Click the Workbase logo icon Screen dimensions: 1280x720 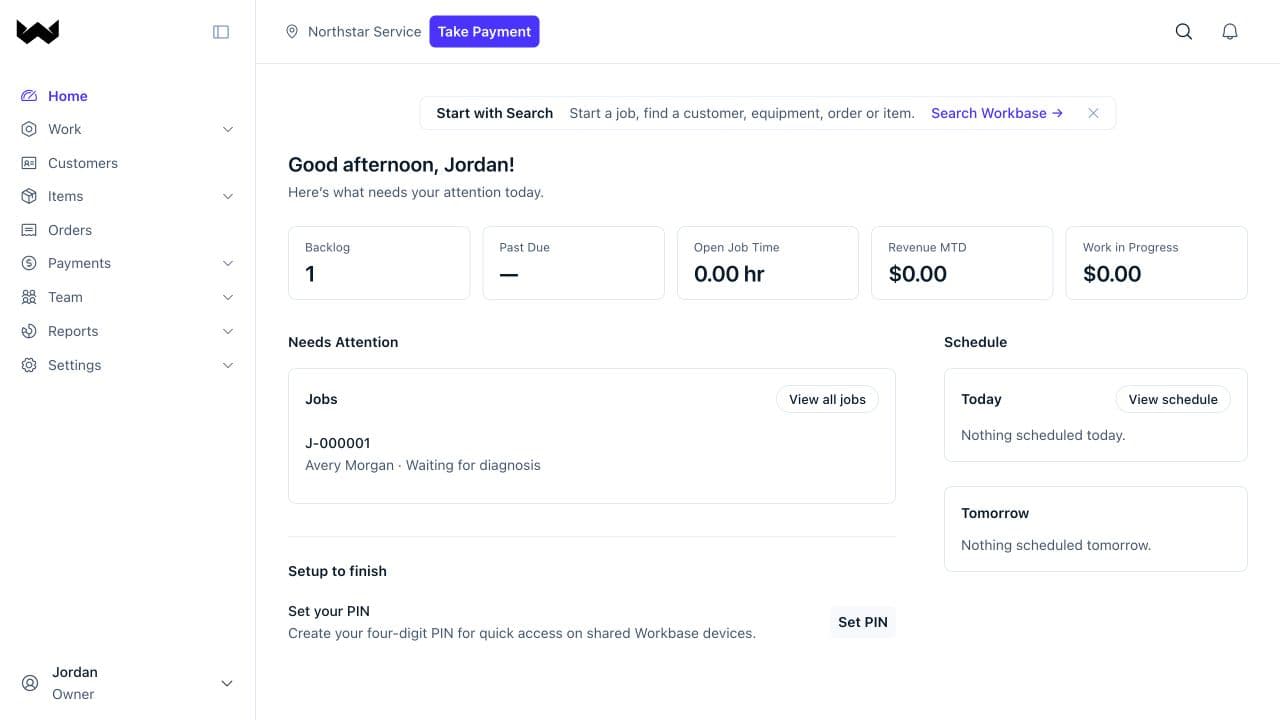pos(38,32)
